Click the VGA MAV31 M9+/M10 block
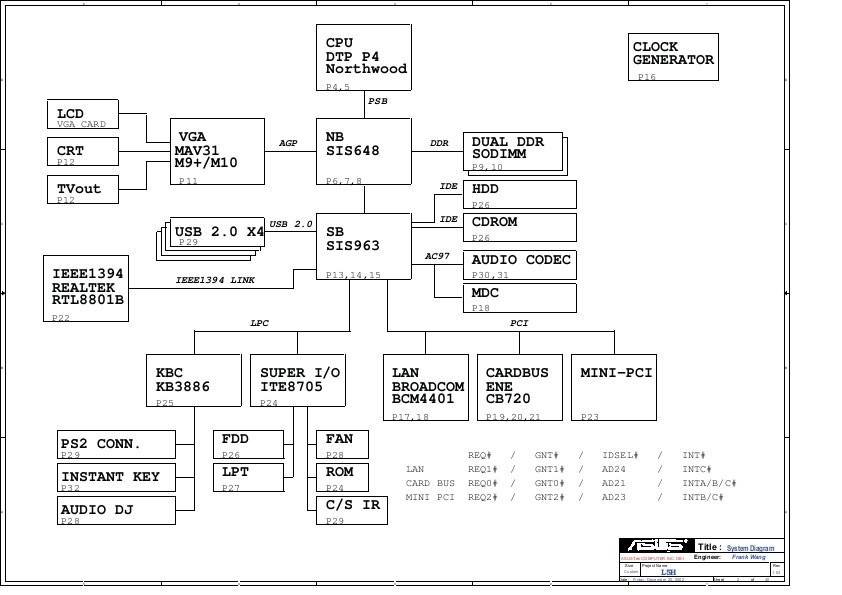The height and width of the screenshot is (595, 842). point(217,151)
